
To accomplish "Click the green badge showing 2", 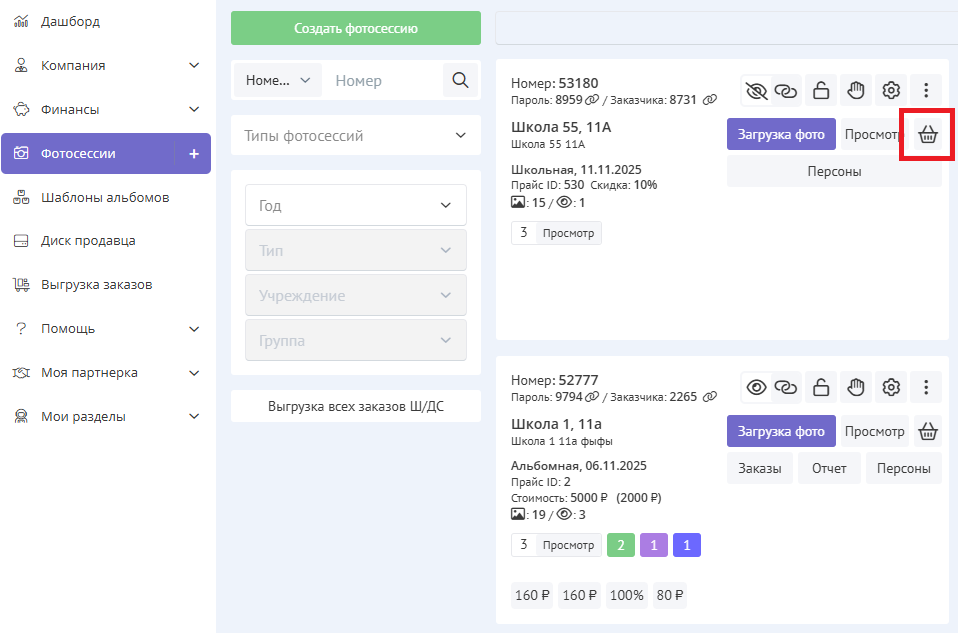I will tap(620, 545).
